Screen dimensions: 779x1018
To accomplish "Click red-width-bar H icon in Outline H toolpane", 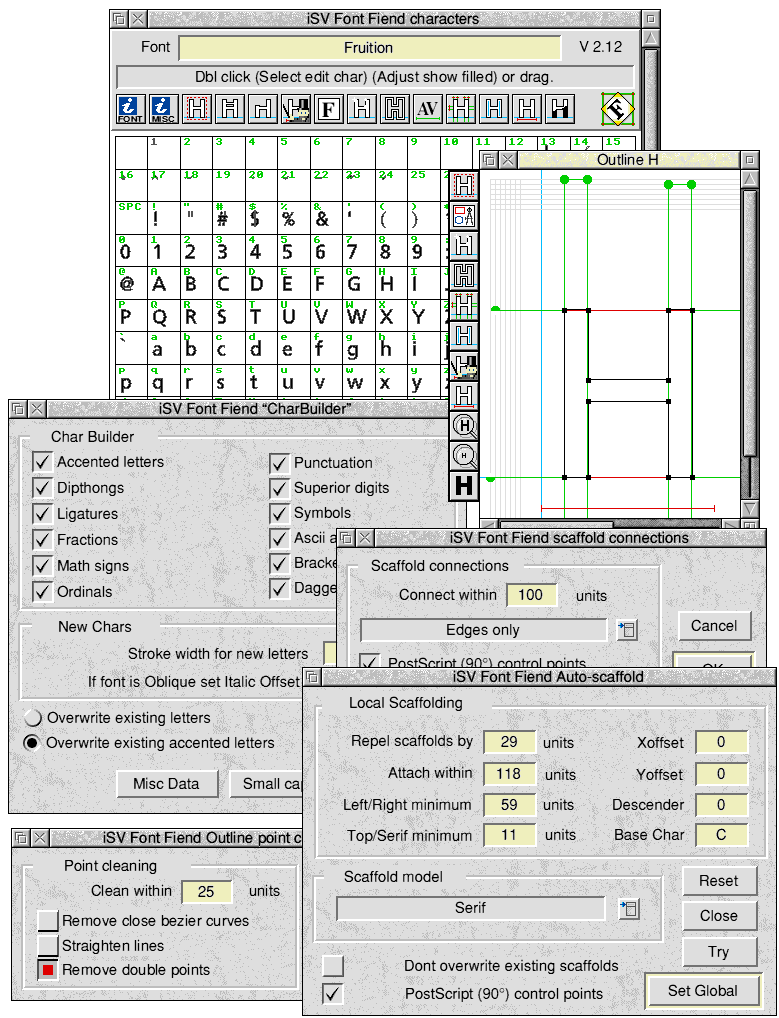I will [464, 395].
